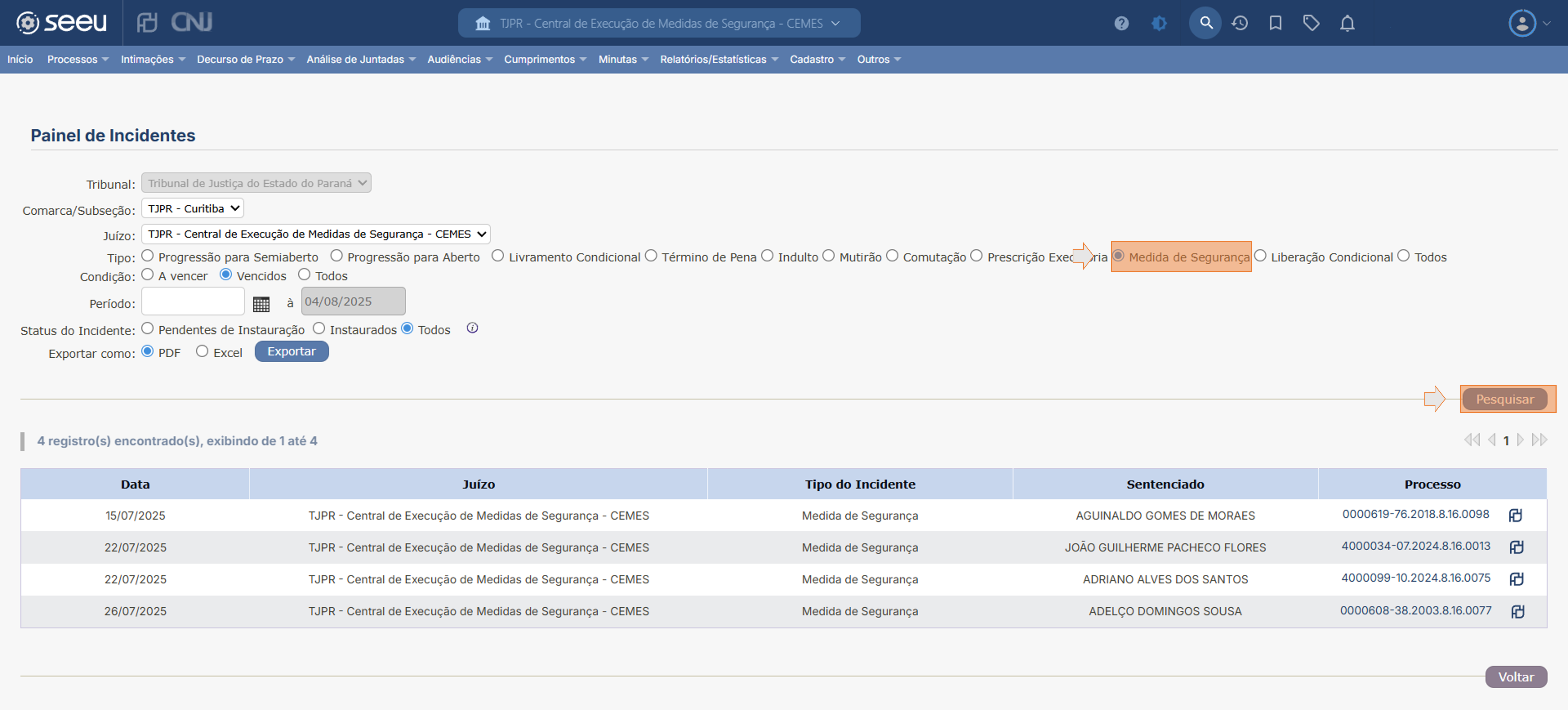This screenshot has height=710, width=1568.
Task: Select Comutação type
Action: (892, 256)
